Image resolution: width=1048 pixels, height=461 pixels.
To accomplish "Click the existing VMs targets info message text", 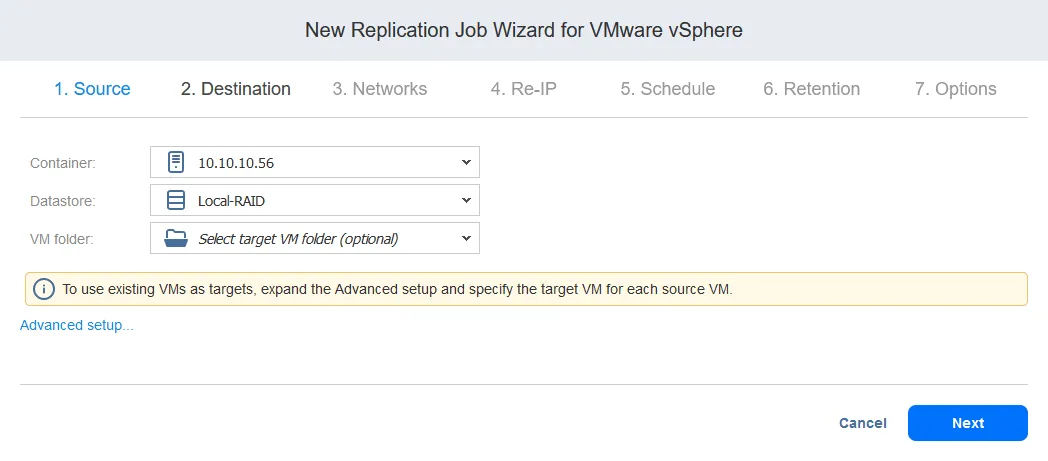I will pyautogui.click(x=397, y=289).
